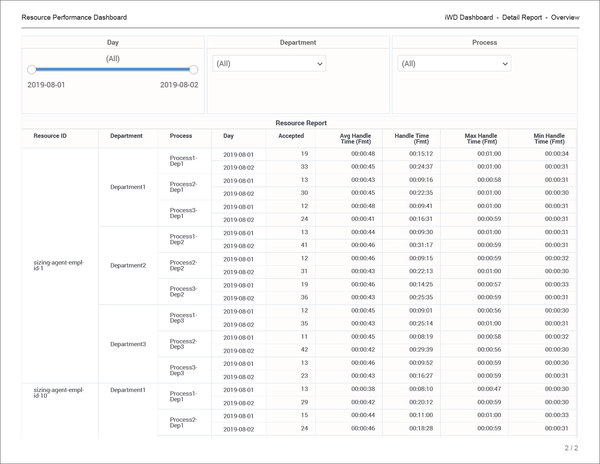Select the Department2 cell

[x=128, y=265]
